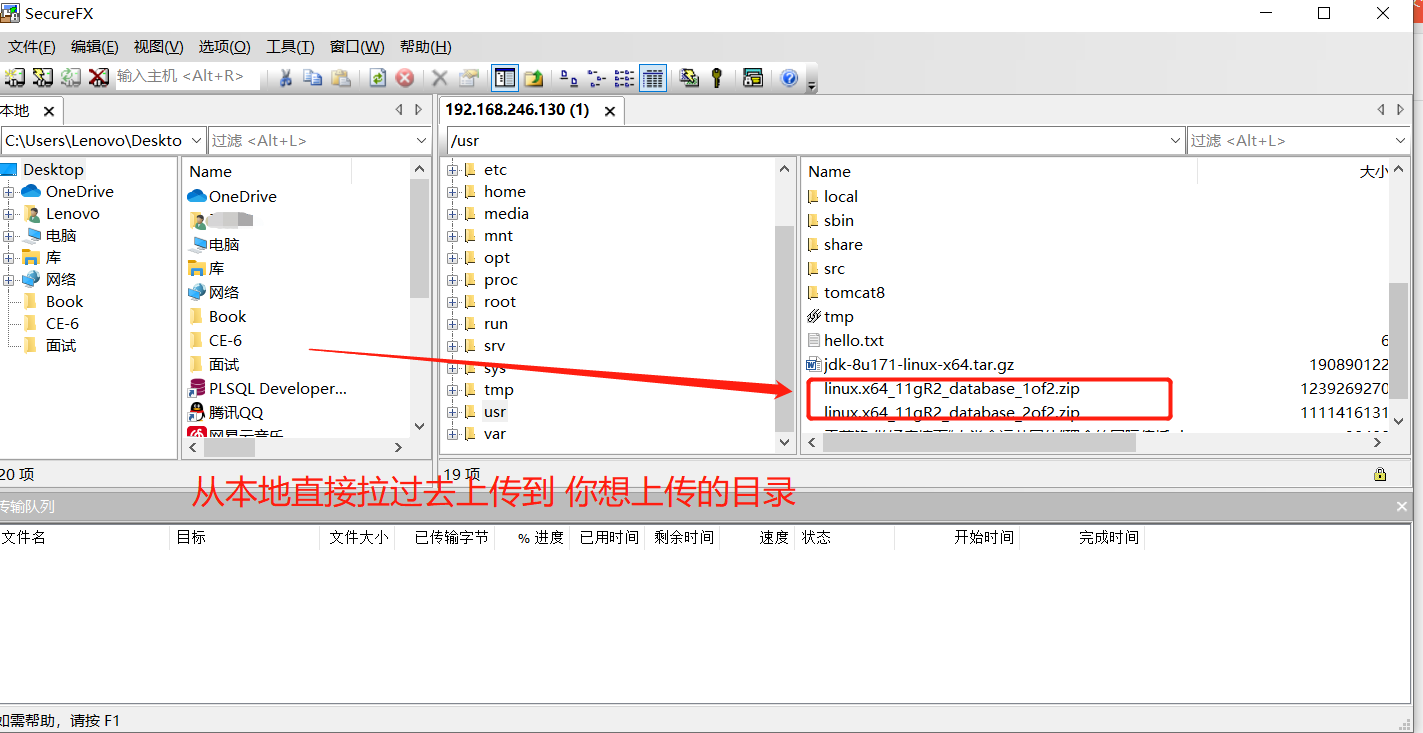Sort remote list by 大小 column
The width and height of the screenshot is (1423, 733).
pos(1373,172)
